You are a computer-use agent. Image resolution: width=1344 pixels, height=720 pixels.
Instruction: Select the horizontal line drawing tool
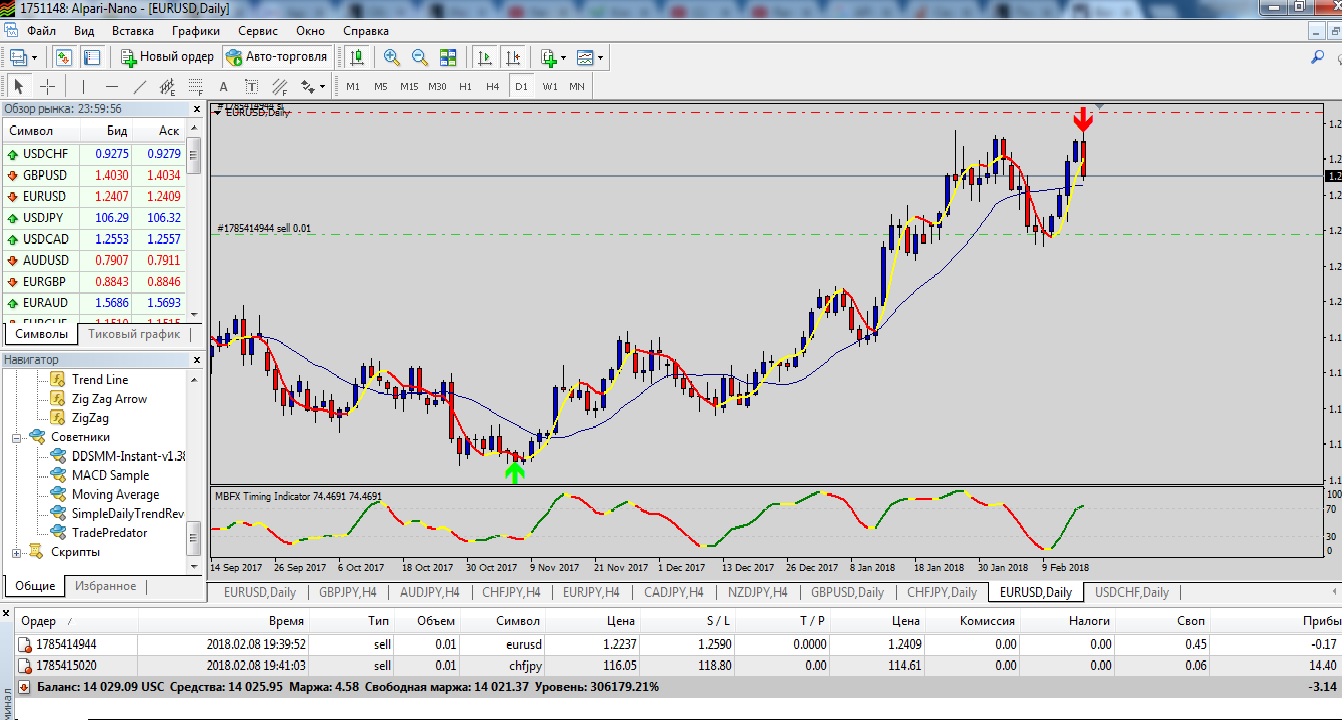tap(112, 86)
